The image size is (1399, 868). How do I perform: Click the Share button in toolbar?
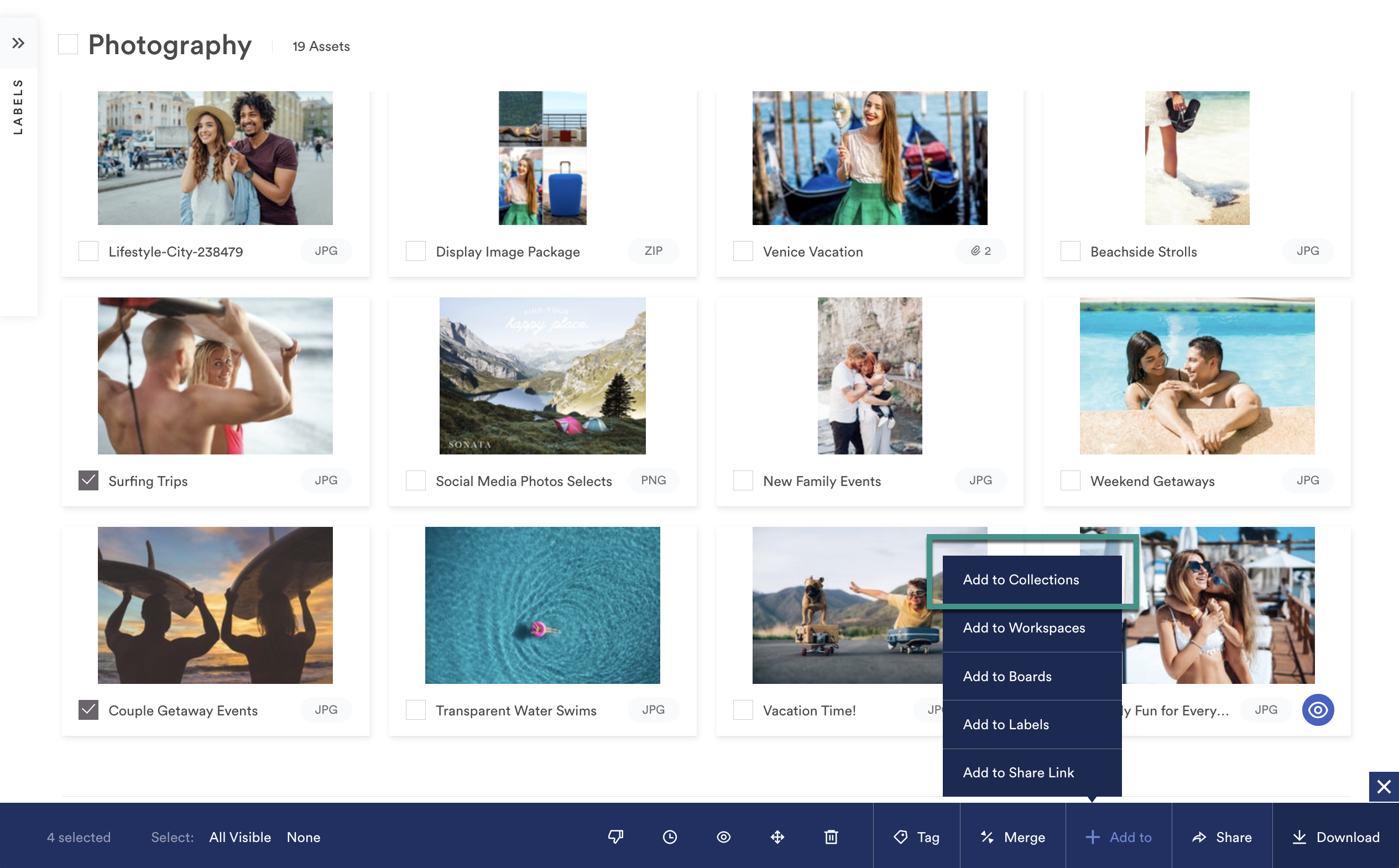point(1222,837)
